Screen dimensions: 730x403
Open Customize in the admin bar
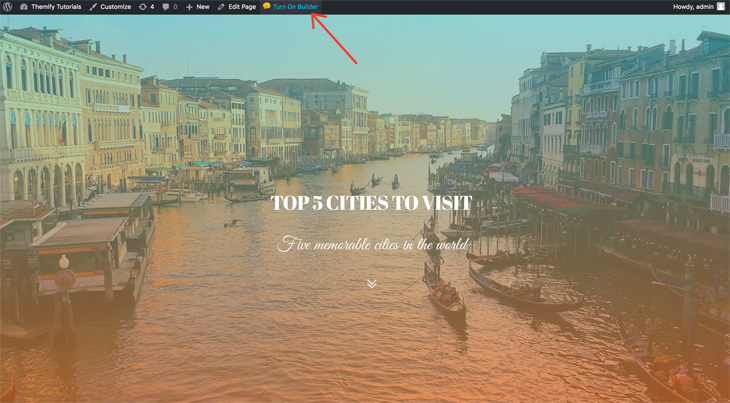coord(110,7)
